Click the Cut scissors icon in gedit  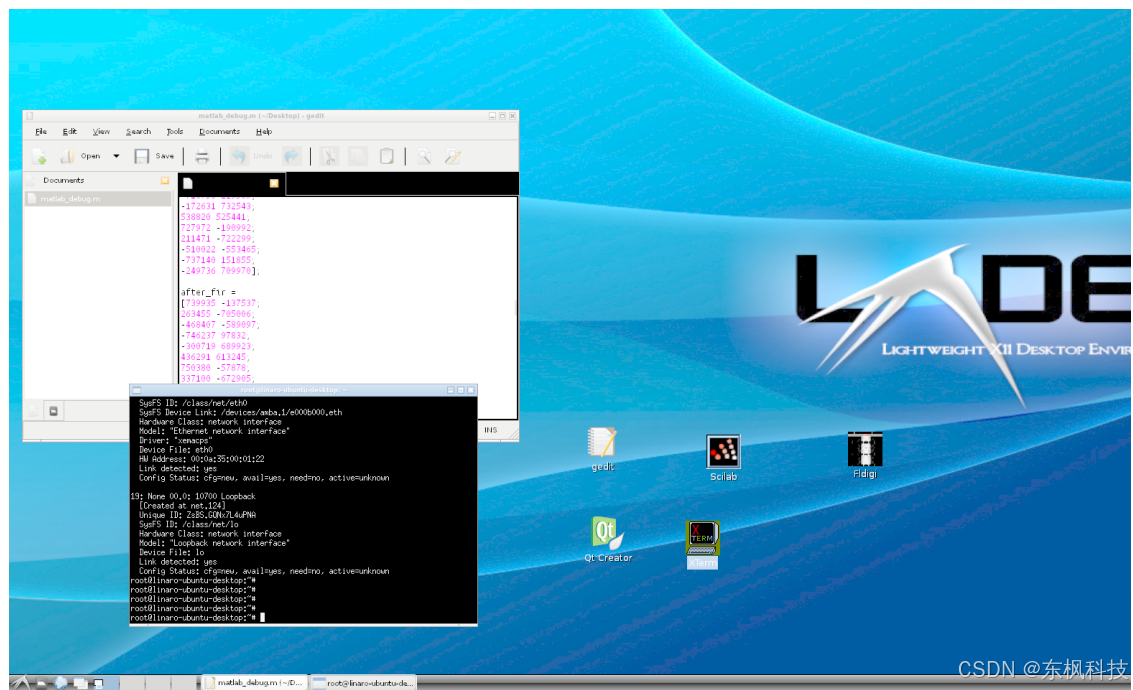pos(329,156)
